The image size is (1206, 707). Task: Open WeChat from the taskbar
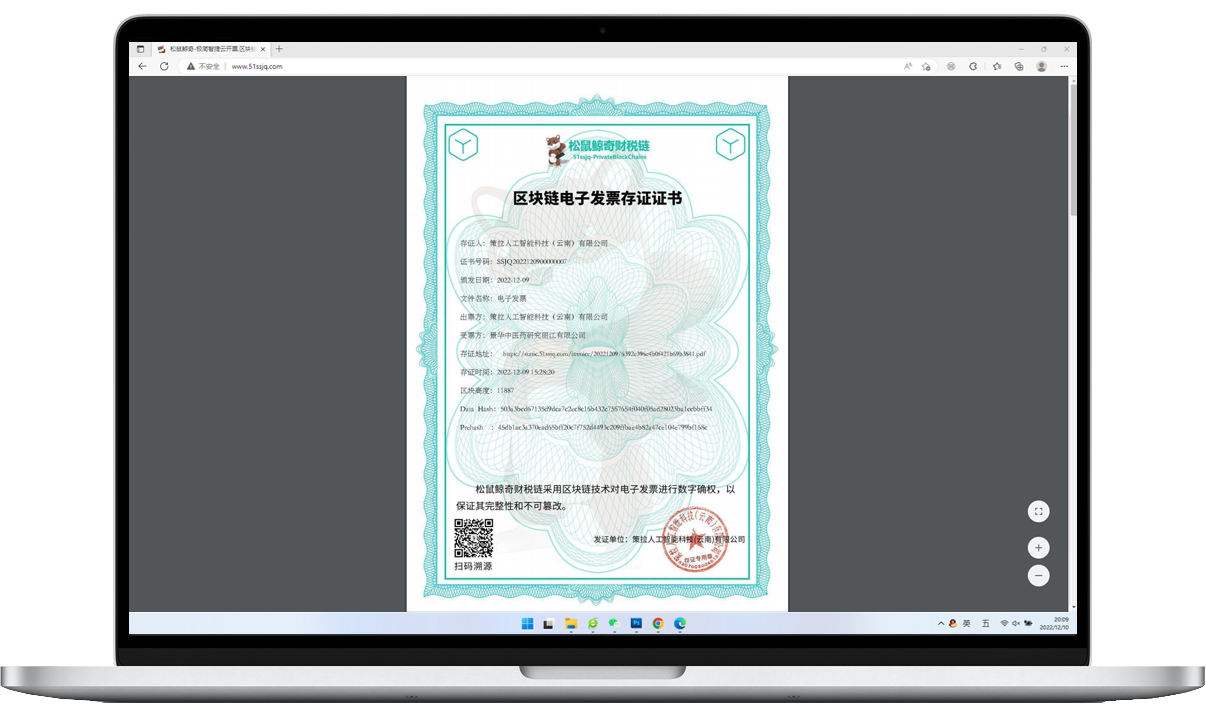coord(614,624)
